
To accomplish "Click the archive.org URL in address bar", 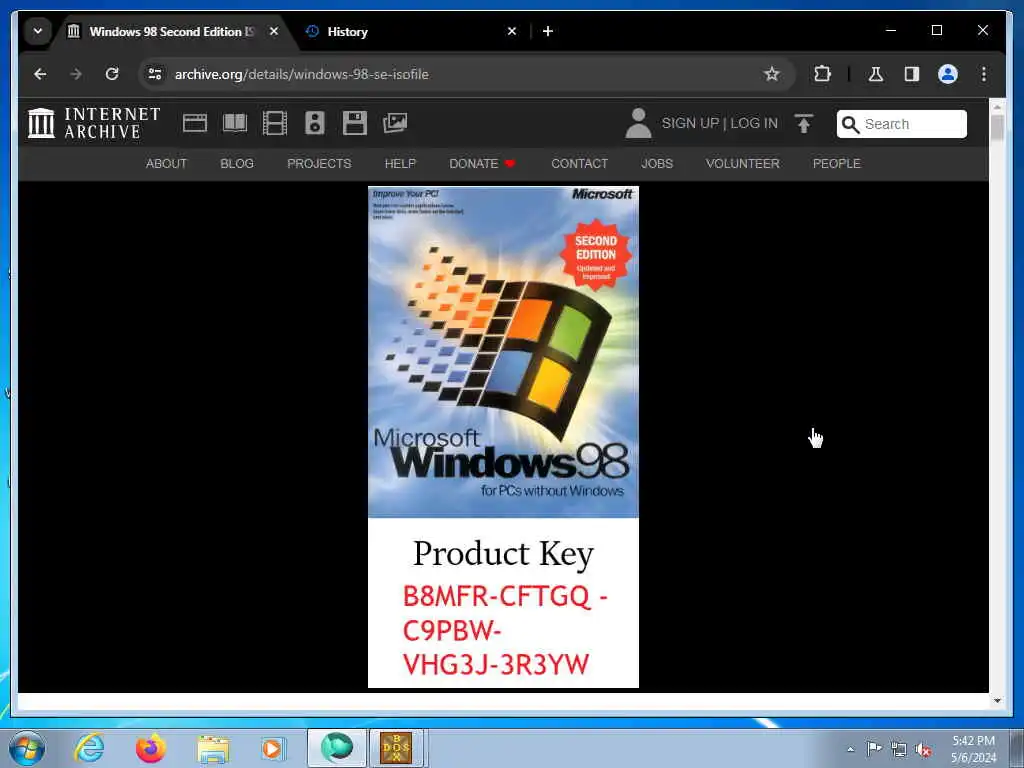I will tap(302, 74).
